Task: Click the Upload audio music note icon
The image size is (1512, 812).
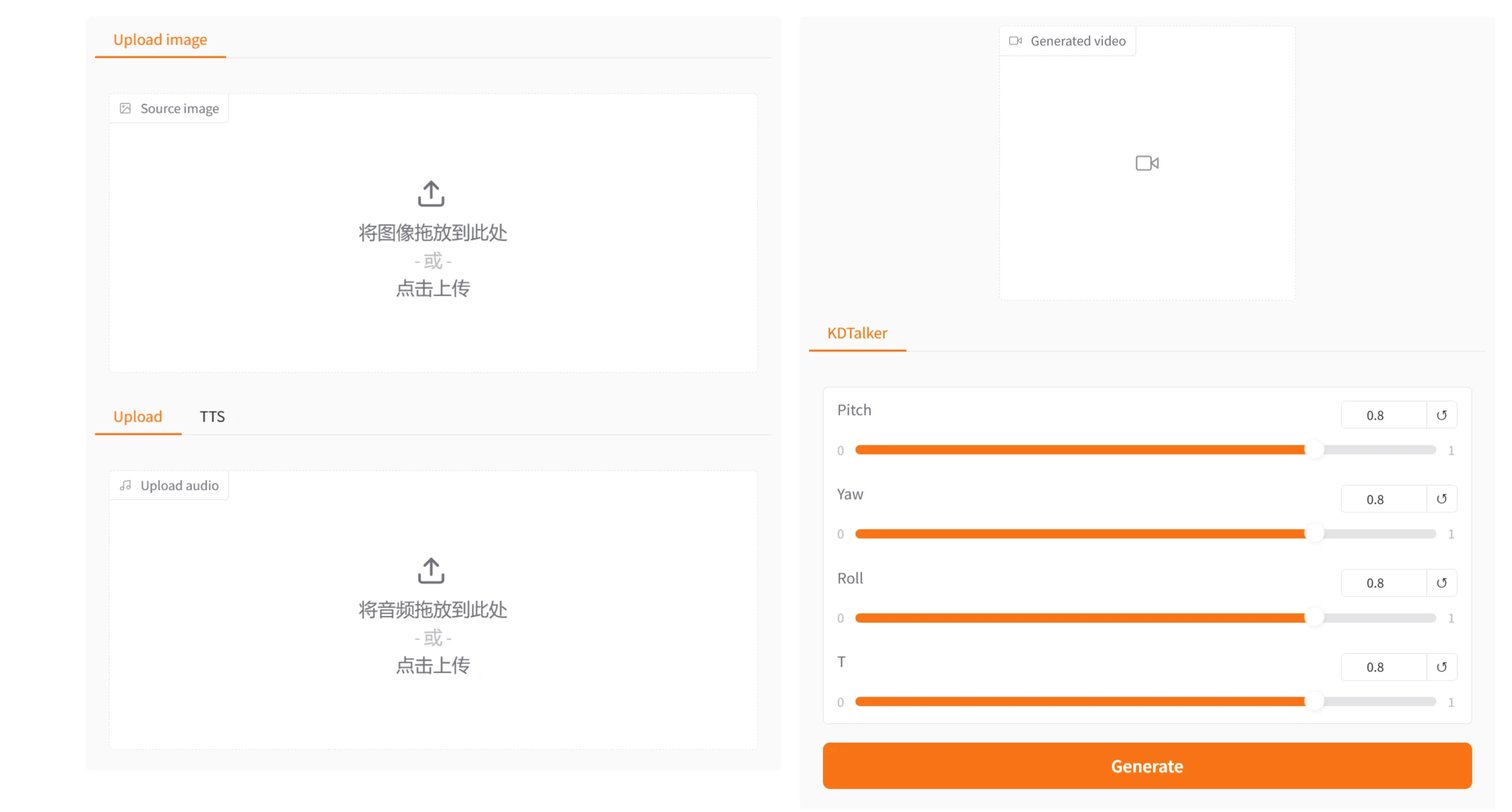Action: tap(125, 486)
